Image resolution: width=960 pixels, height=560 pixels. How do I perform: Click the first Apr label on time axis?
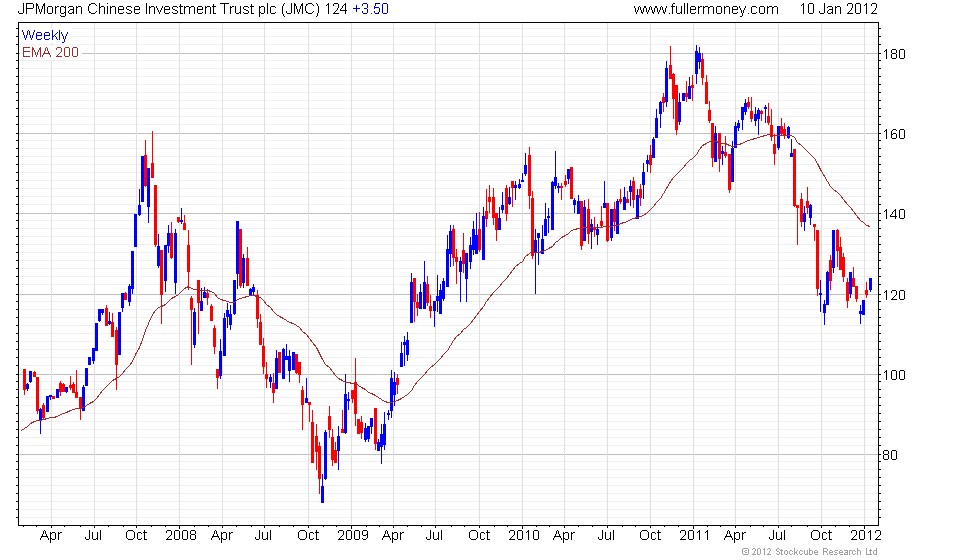tap(51, 536)
